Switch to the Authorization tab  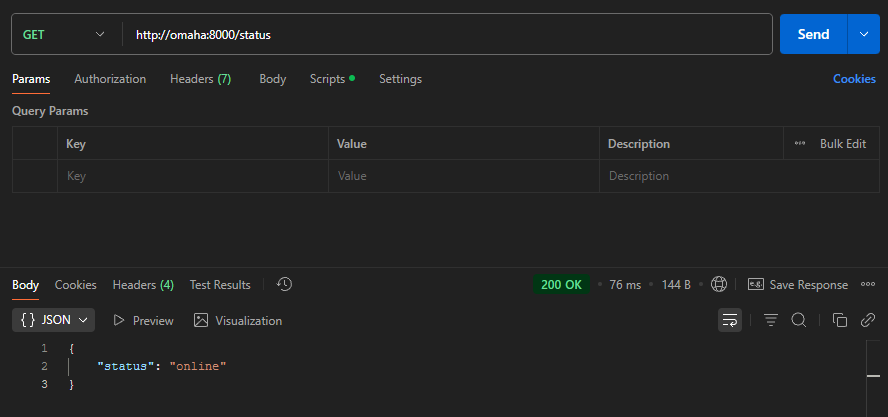(110, 79)
